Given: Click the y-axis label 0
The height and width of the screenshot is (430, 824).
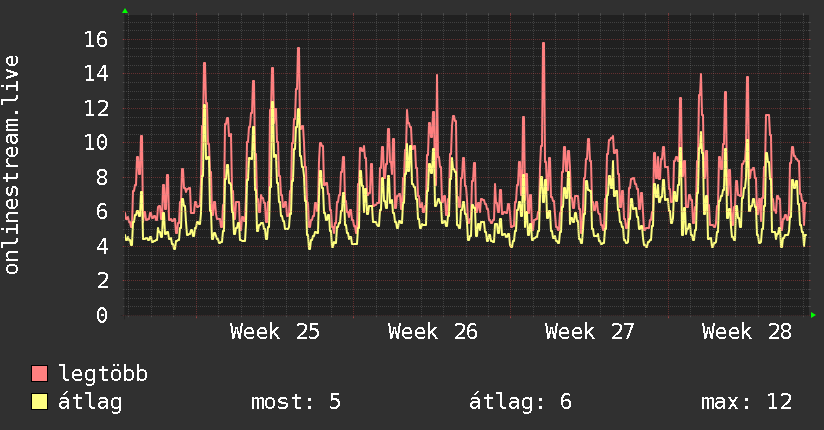Looking at the screenshot, I should click(102, 315).
